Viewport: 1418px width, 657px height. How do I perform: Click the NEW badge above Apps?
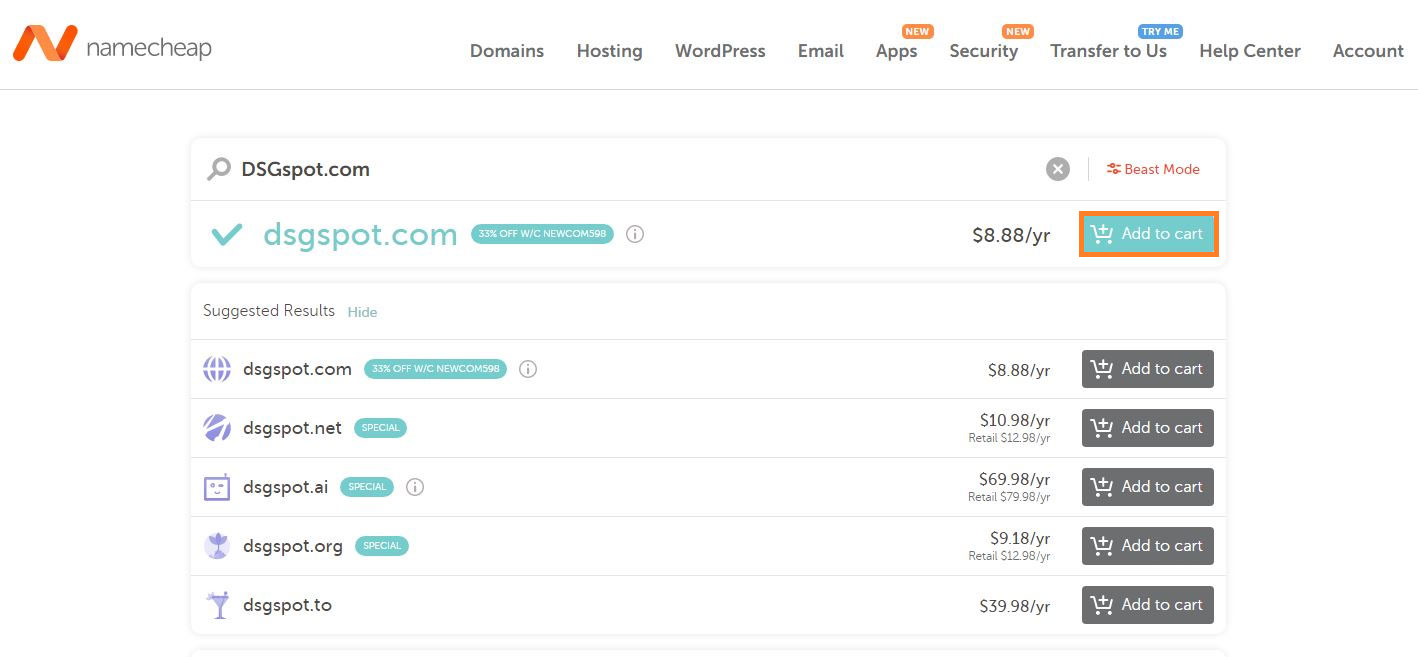point(917,31)
